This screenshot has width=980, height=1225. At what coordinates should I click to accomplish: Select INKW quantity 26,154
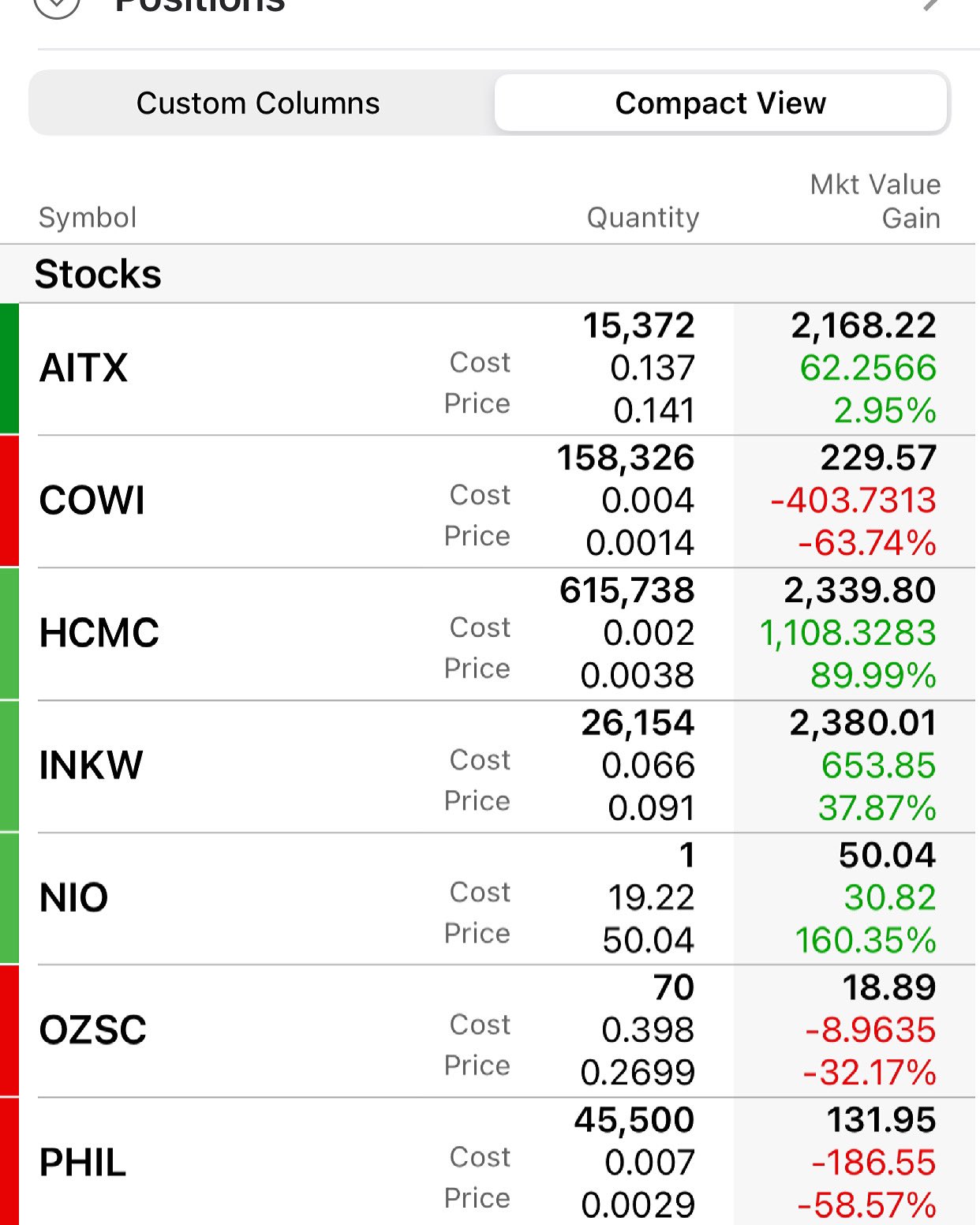click(x=638, y=723)
